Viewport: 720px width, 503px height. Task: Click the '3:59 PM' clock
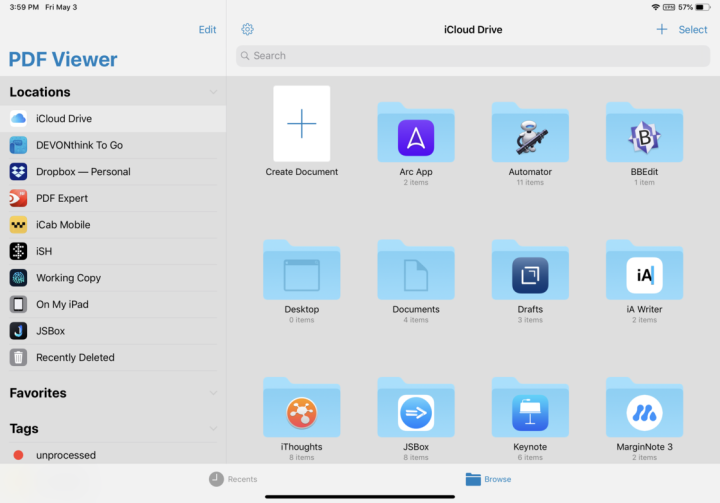click(24, 7)
